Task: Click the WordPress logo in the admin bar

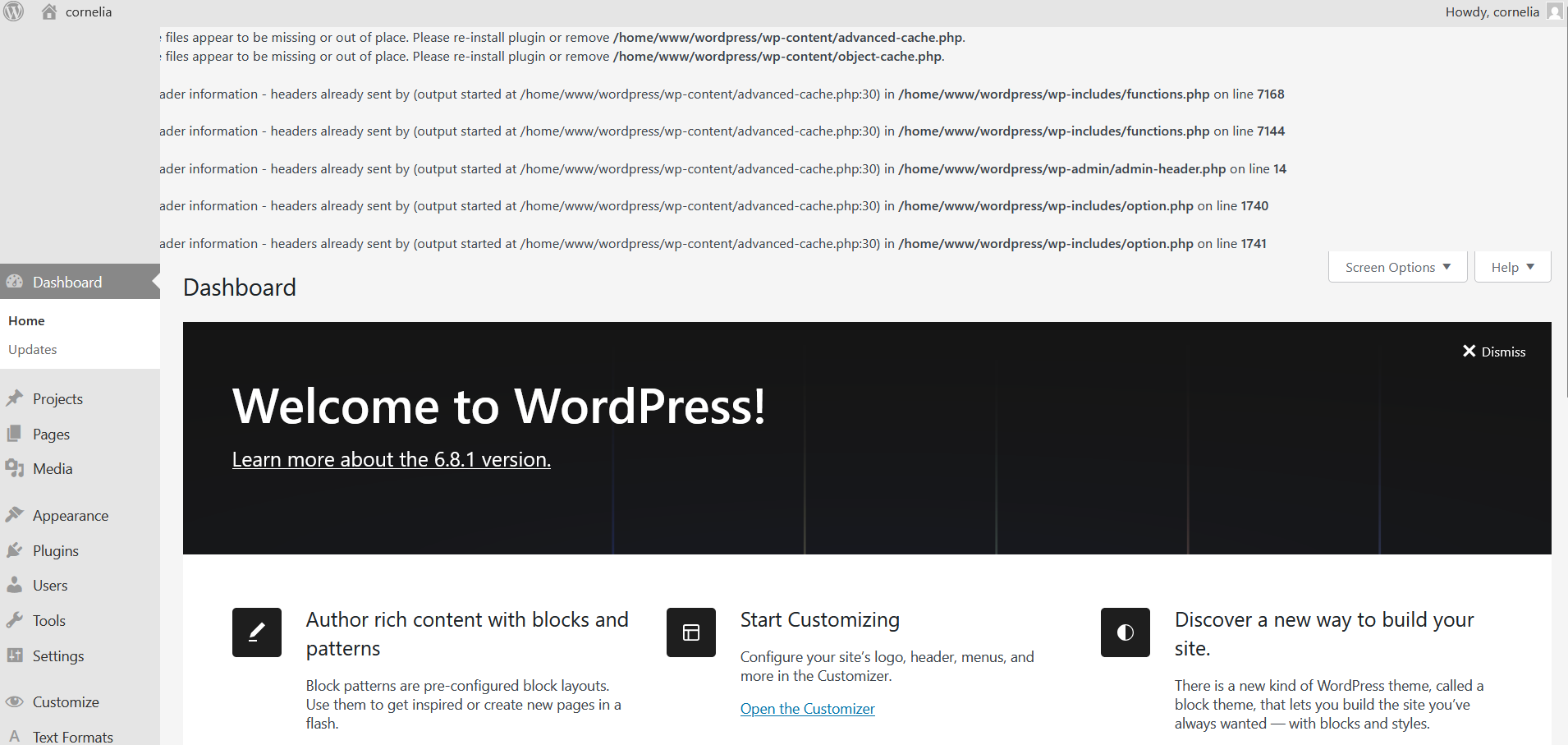Action: (13, 11)
